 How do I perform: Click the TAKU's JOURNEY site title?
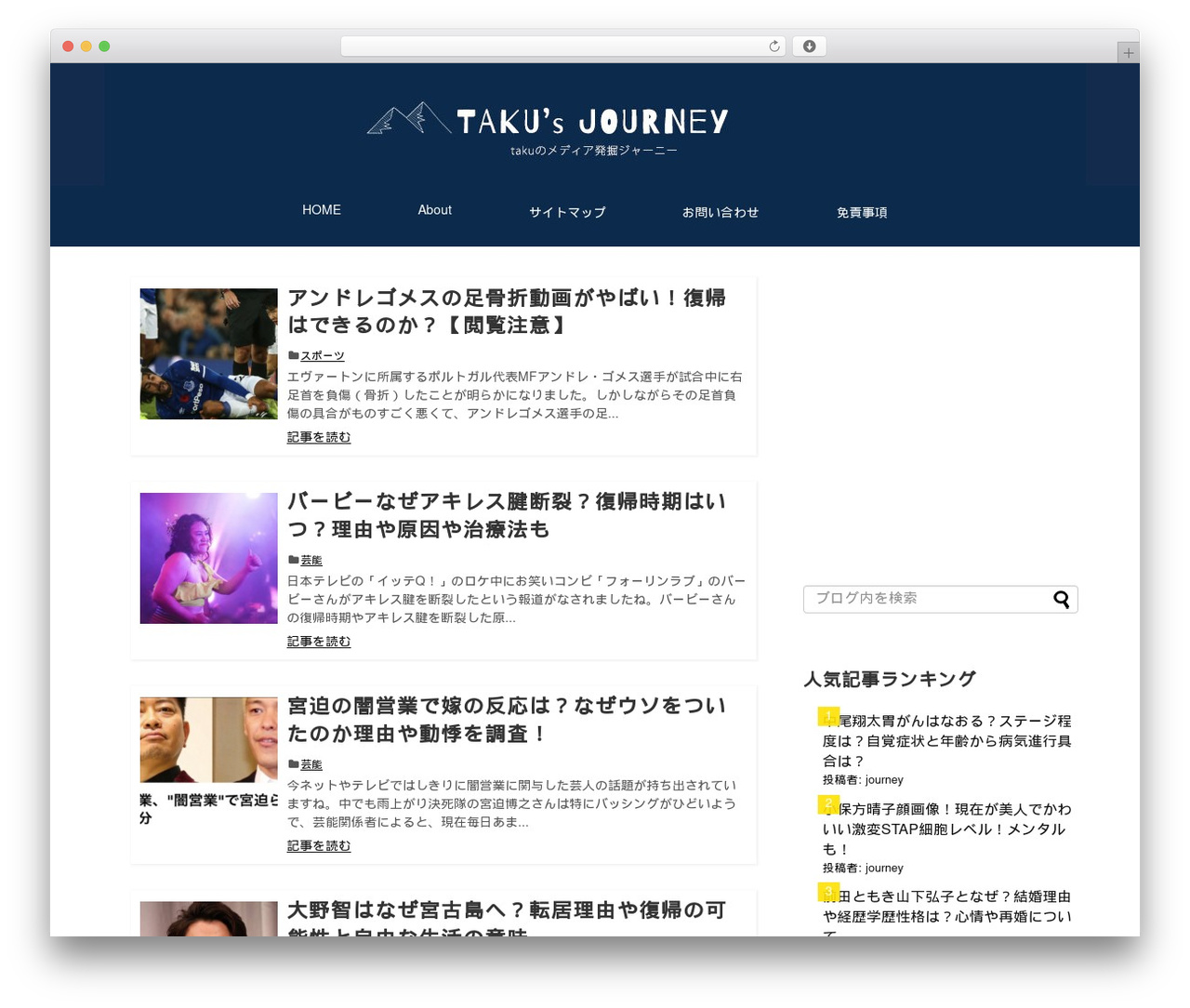(x=592, y=122)
